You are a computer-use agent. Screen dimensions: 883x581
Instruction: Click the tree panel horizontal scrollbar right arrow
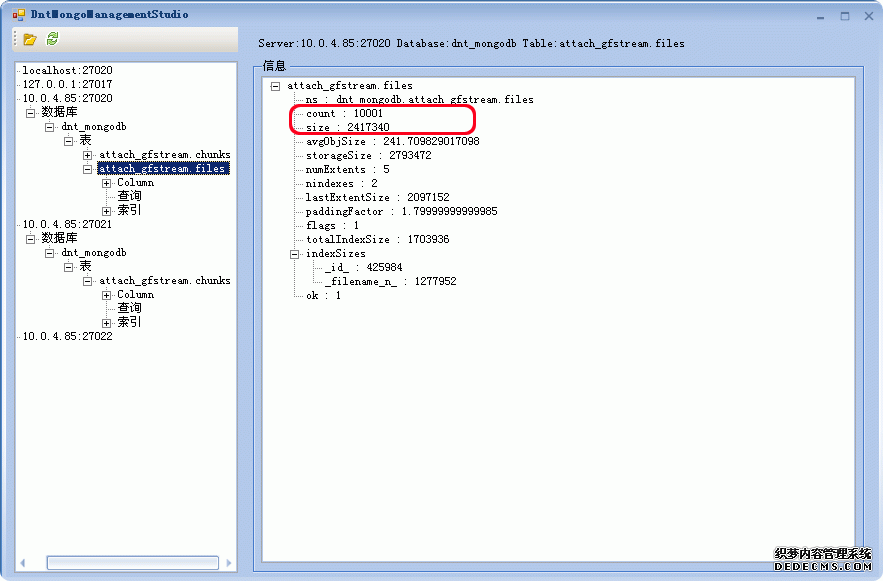pyautogui.click(x=229, y=563)
